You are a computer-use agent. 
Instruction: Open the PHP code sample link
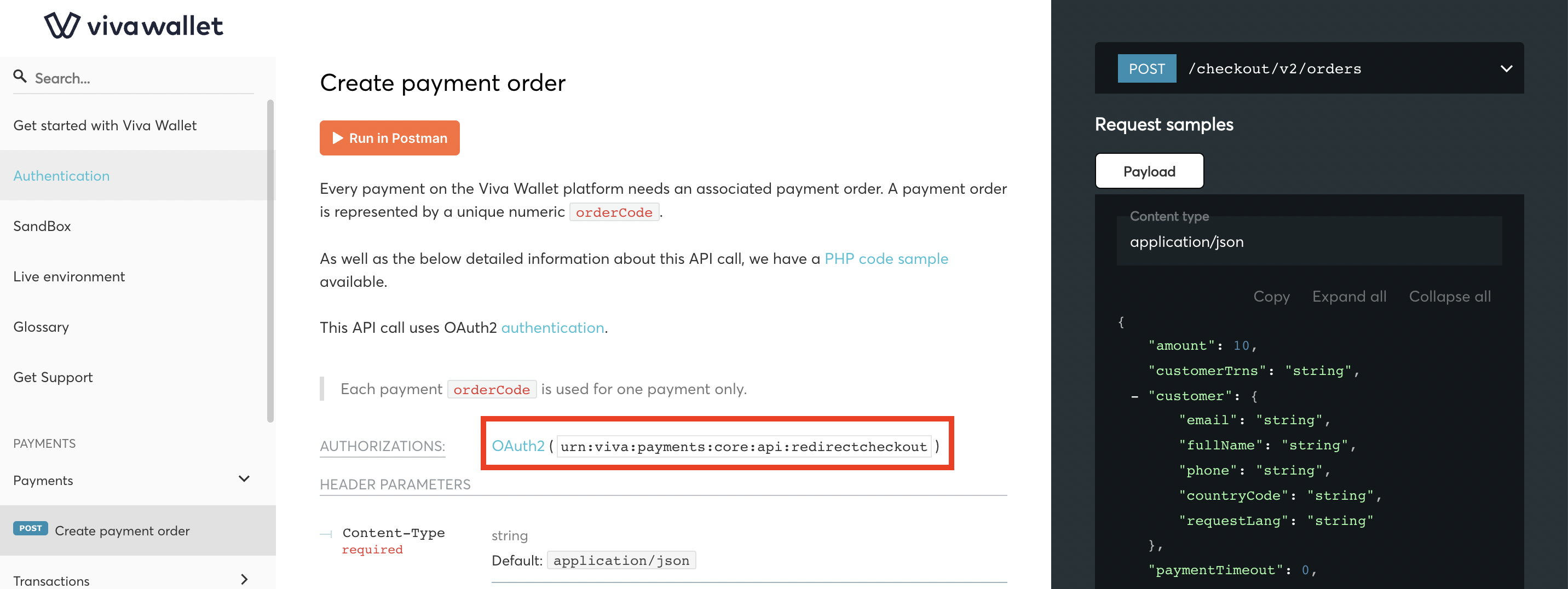pyautogui.click(x=886, y=258)
